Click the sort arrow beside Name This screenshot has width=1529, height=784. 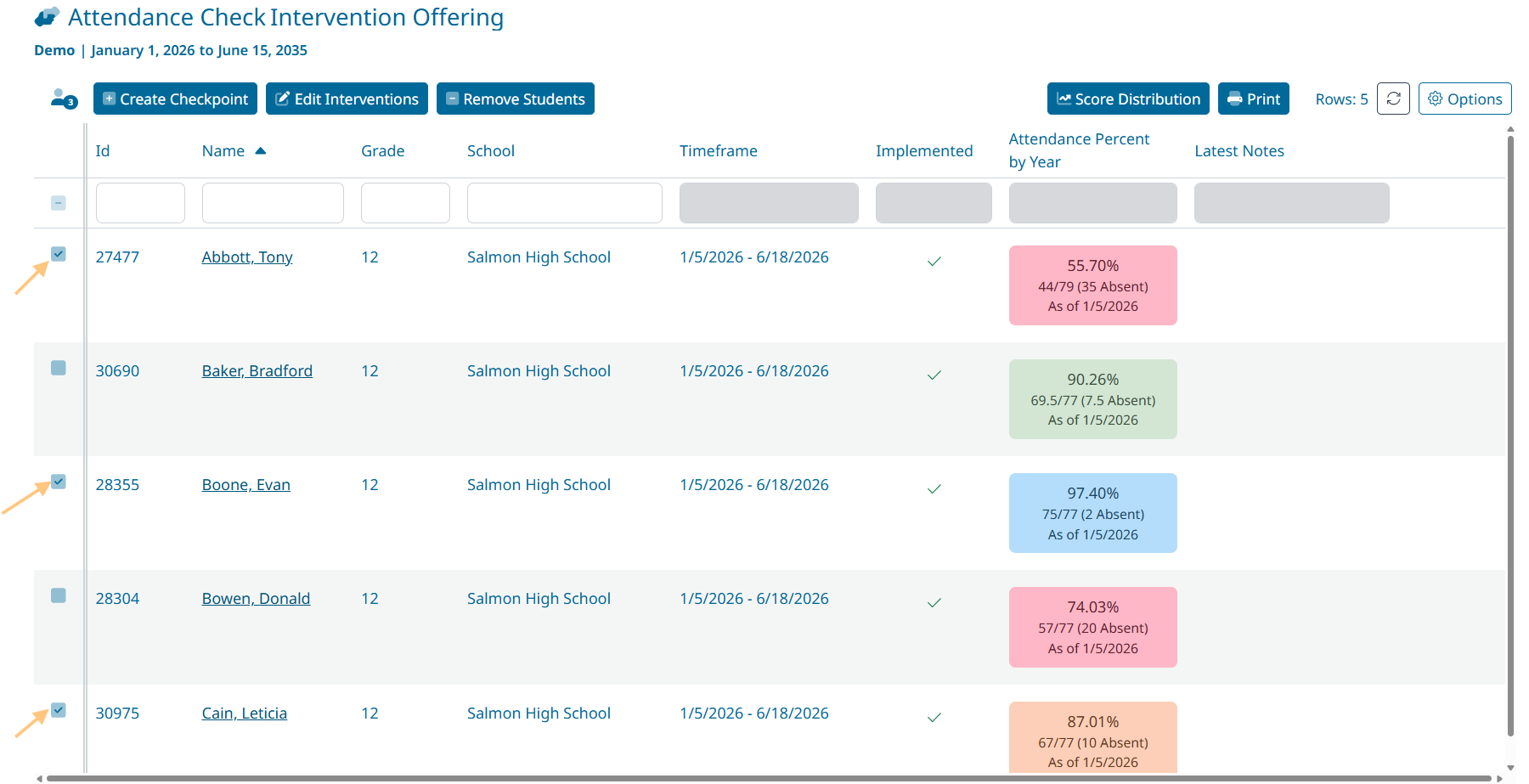point(261,151)
